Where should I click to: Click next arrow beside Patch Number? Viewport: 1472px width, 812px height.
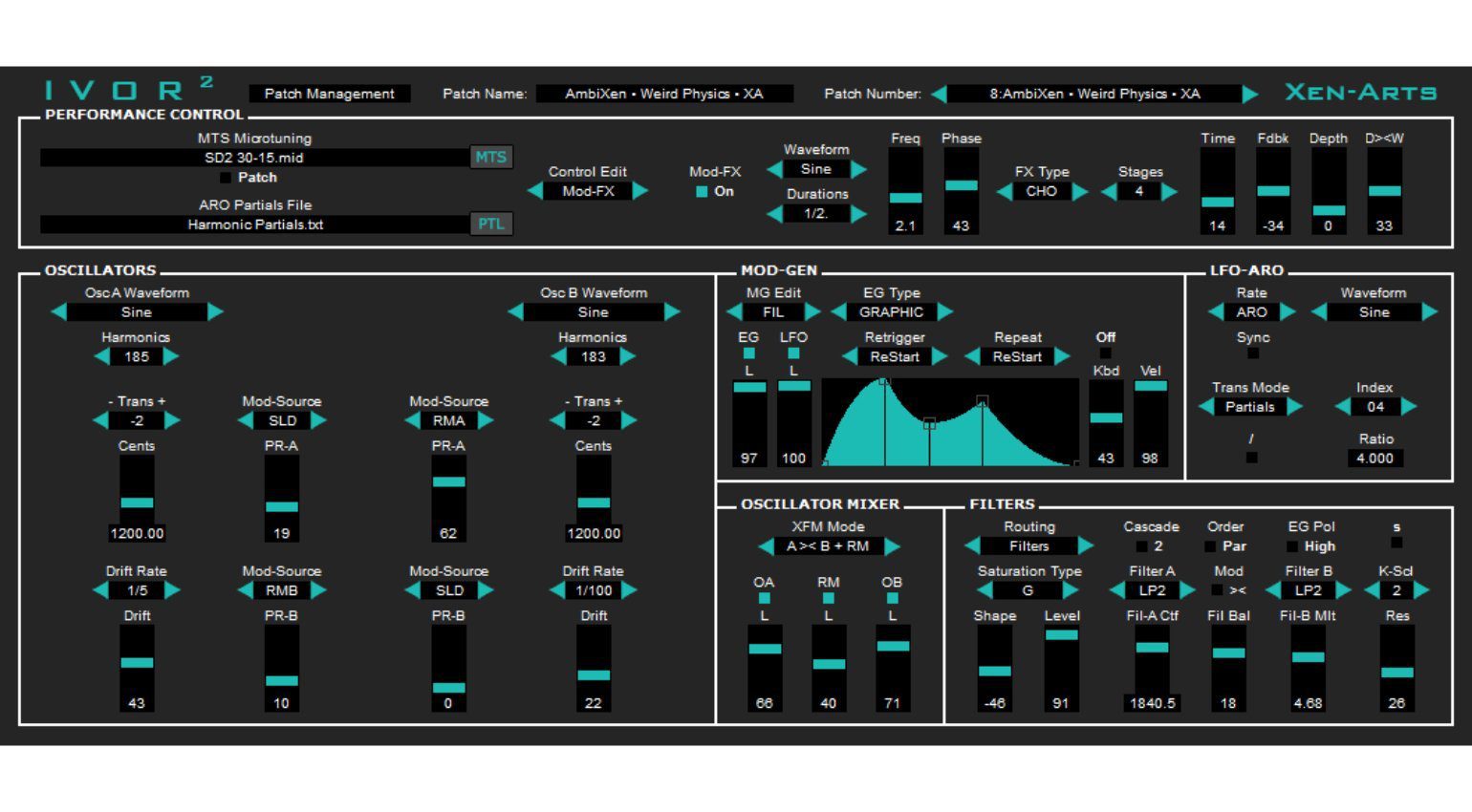[1249, 94]
